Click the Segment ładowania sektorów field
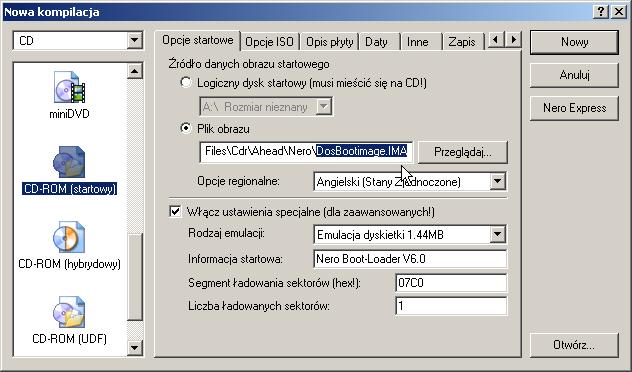Screen dimensions: 632x372 (451, 283)
